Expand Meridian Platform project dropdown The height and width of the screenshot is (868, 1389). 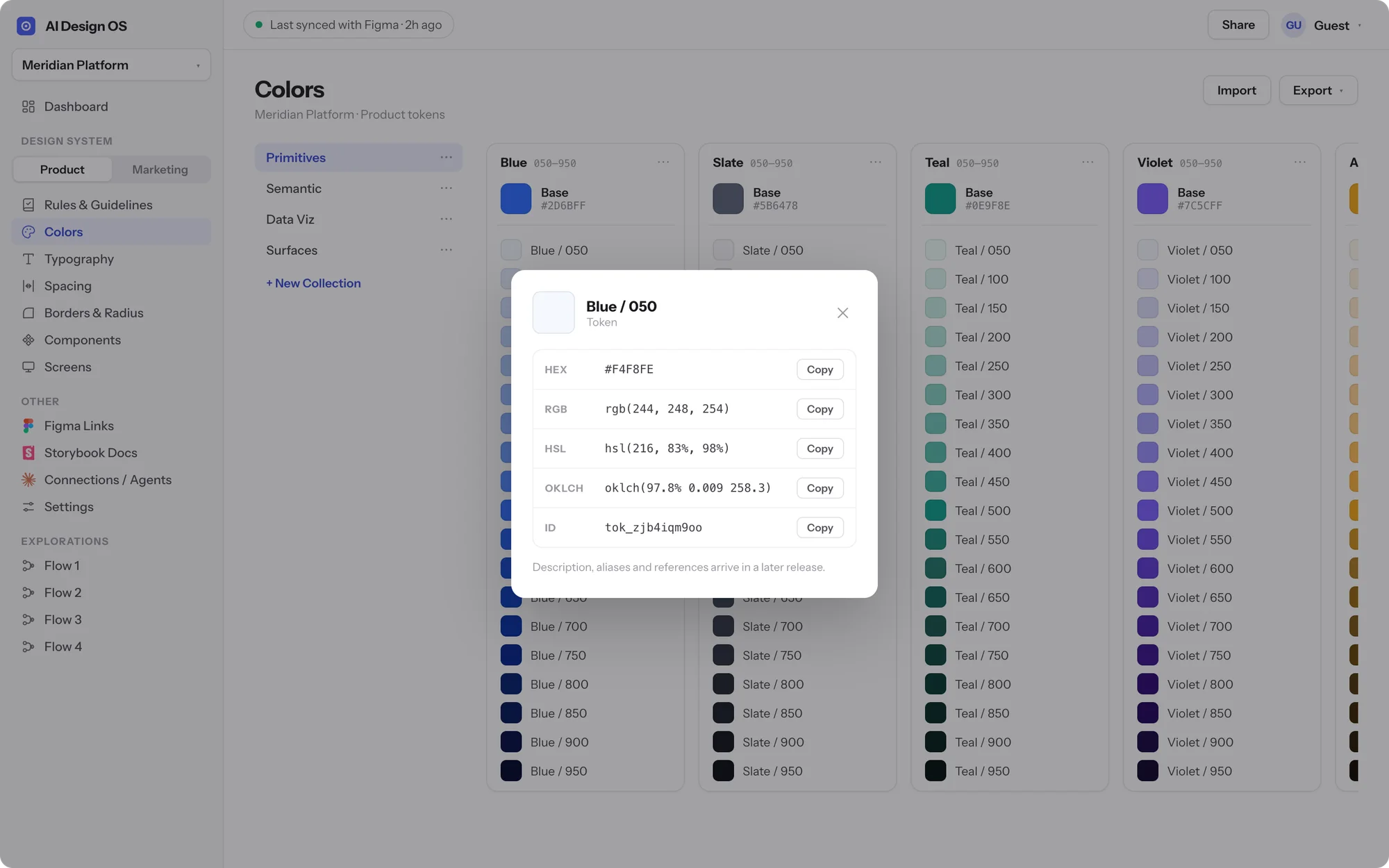111,65
